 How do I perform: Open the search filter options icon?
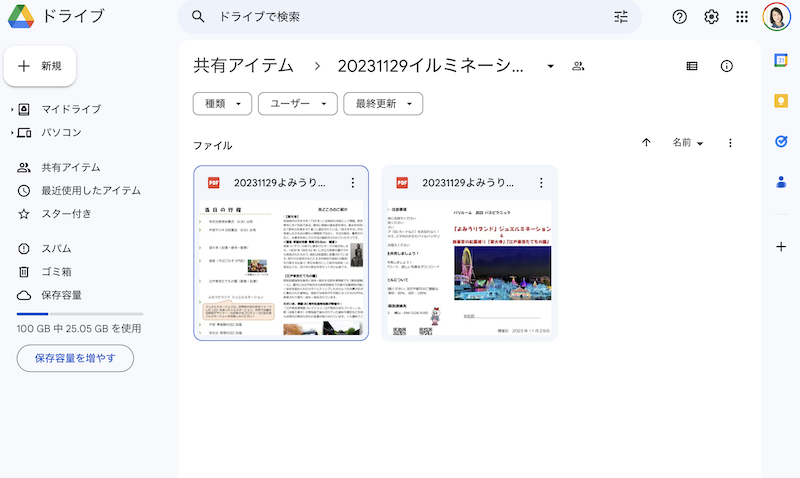pos(621,17)
